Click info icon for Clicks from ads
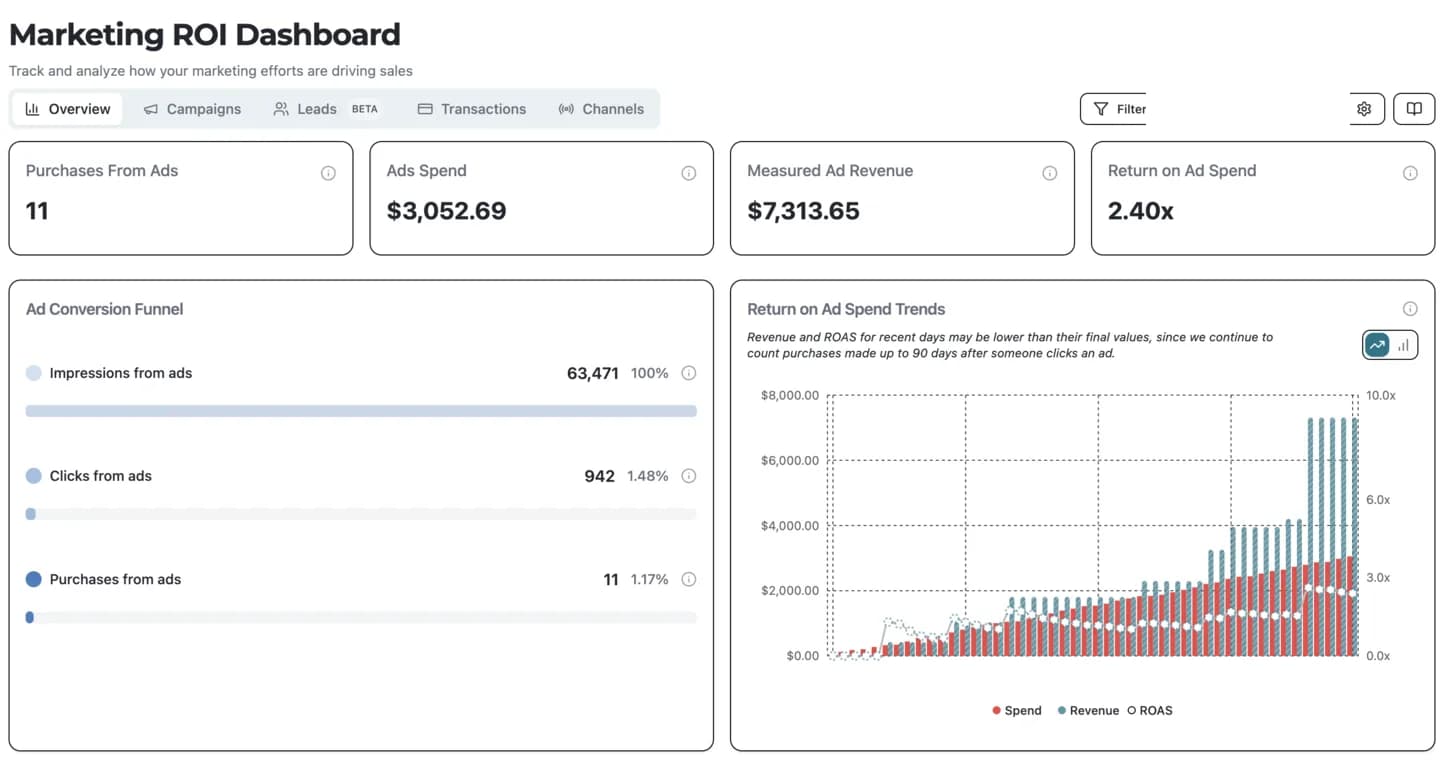The width and height of the screenshot is (1440, 782). (x=689, y=476)
